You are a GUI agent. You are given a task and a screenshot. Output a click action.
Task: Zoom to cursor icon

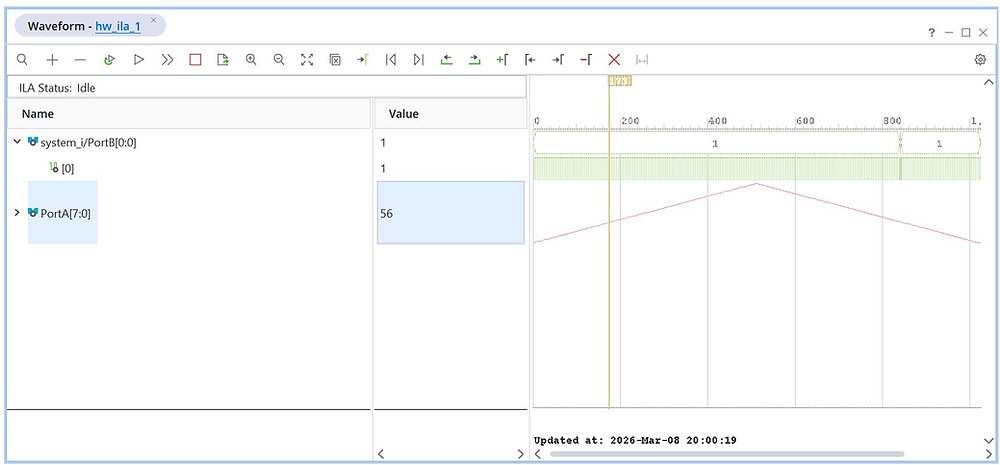(335, 59)
